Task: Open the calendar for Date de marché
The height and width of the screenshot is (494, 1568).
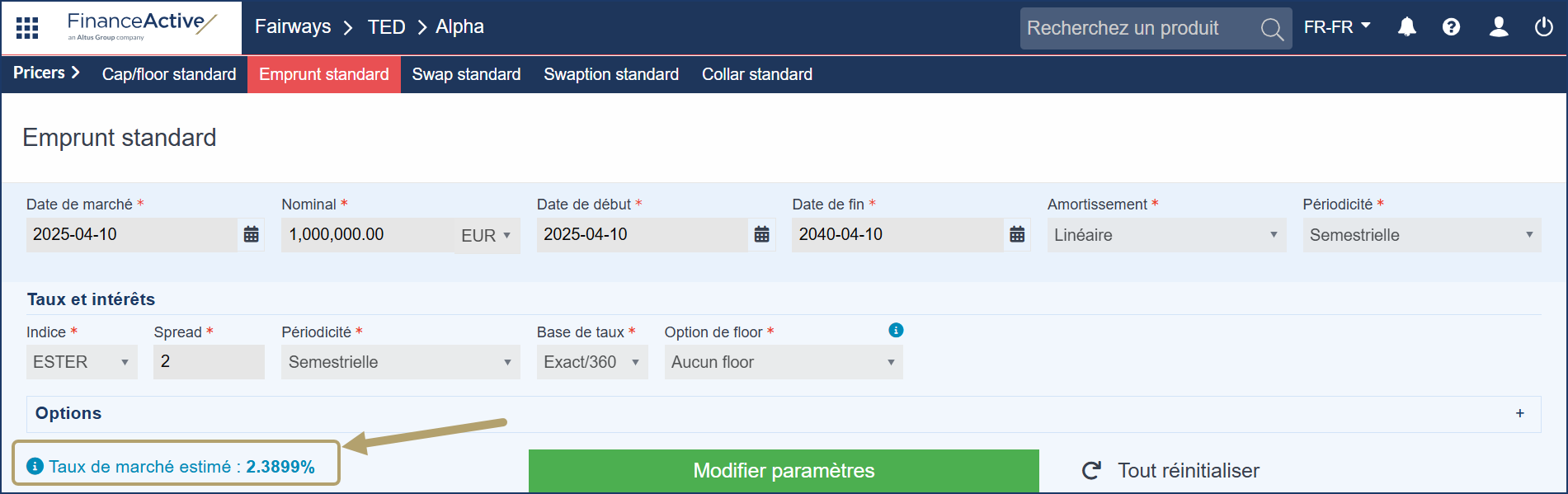Action: click(x=250, y=234)
